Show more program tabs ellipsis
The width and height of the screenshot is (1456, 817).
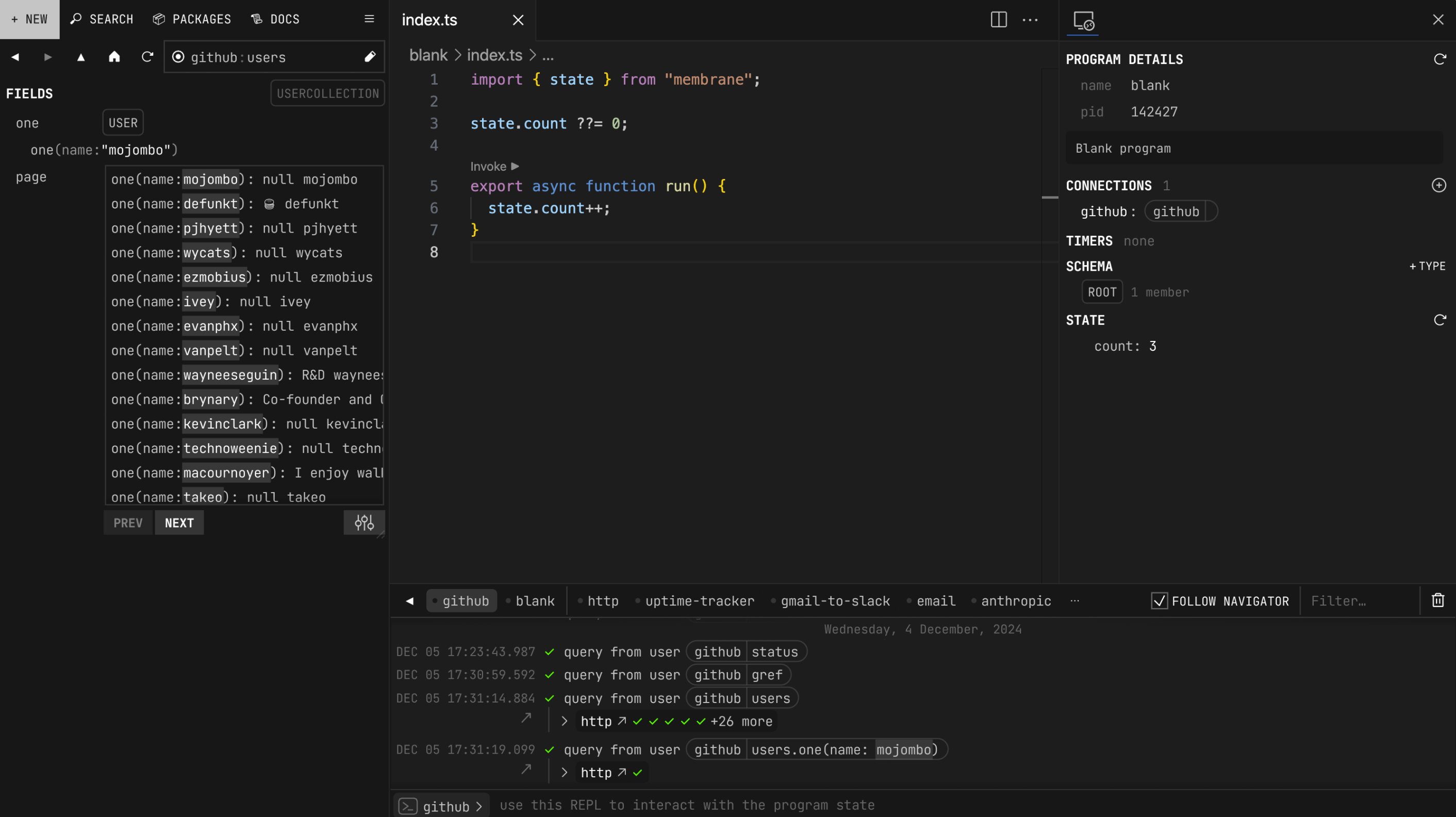[1074, 601]
